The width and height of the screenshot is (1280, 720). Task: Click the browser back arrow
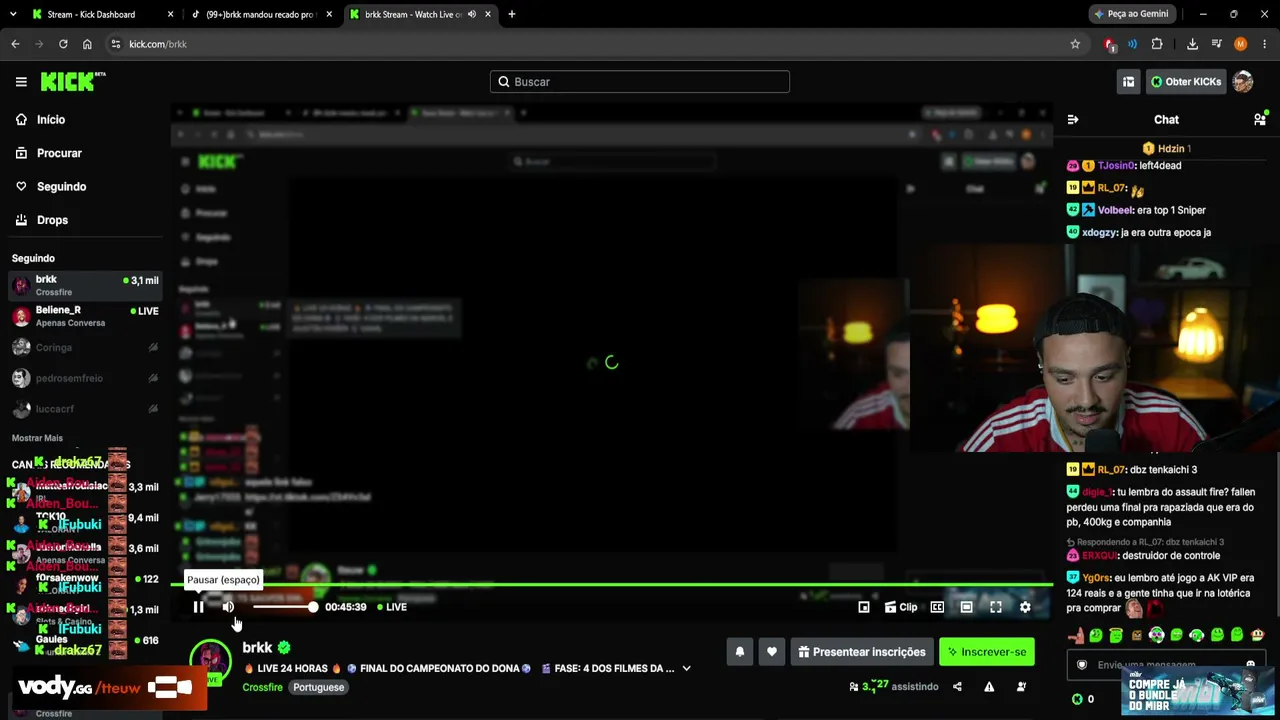(16, 44)
